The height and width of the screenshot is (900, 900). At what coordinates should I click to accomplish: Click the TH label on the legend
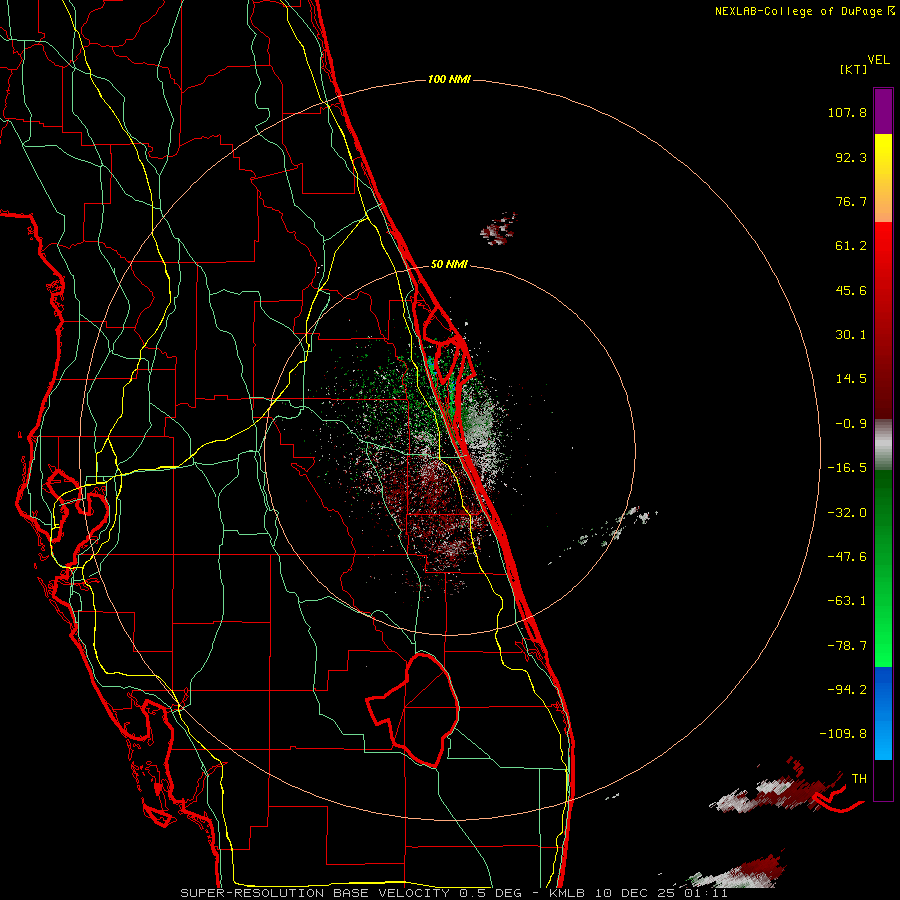point(859,779)
